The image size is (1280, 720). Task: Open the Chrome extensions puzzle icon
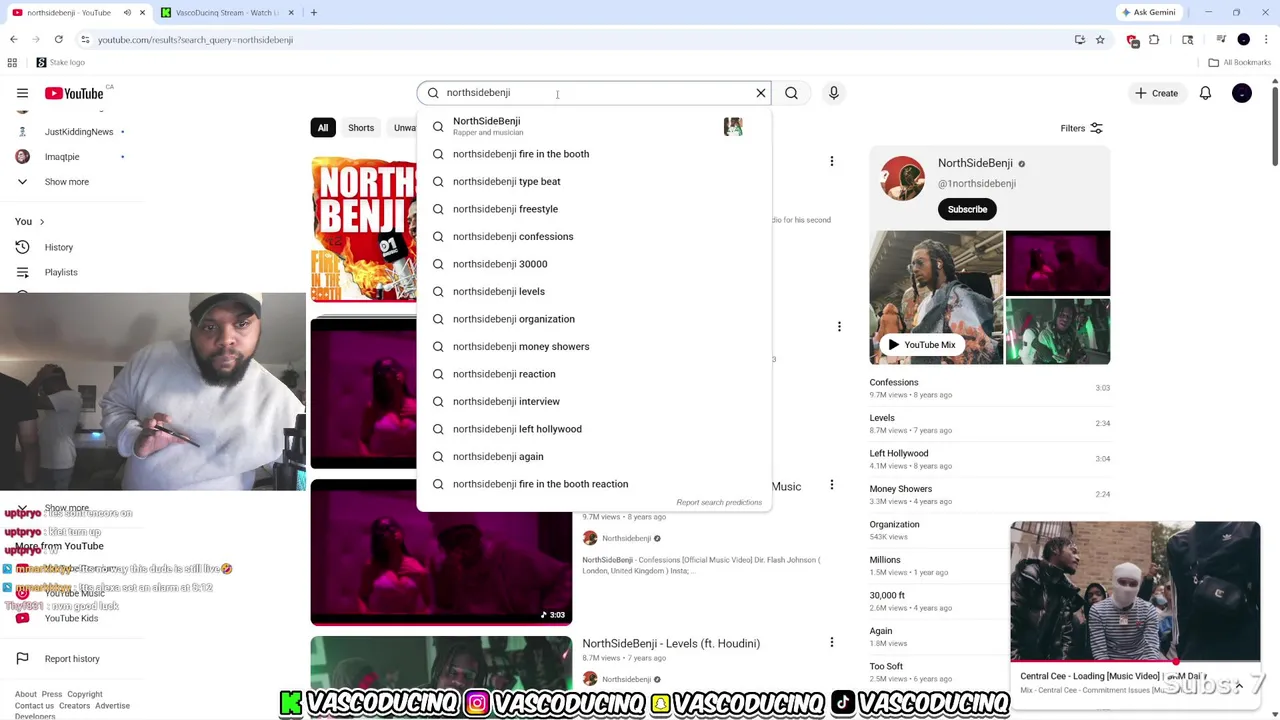tap(1154, 39)
